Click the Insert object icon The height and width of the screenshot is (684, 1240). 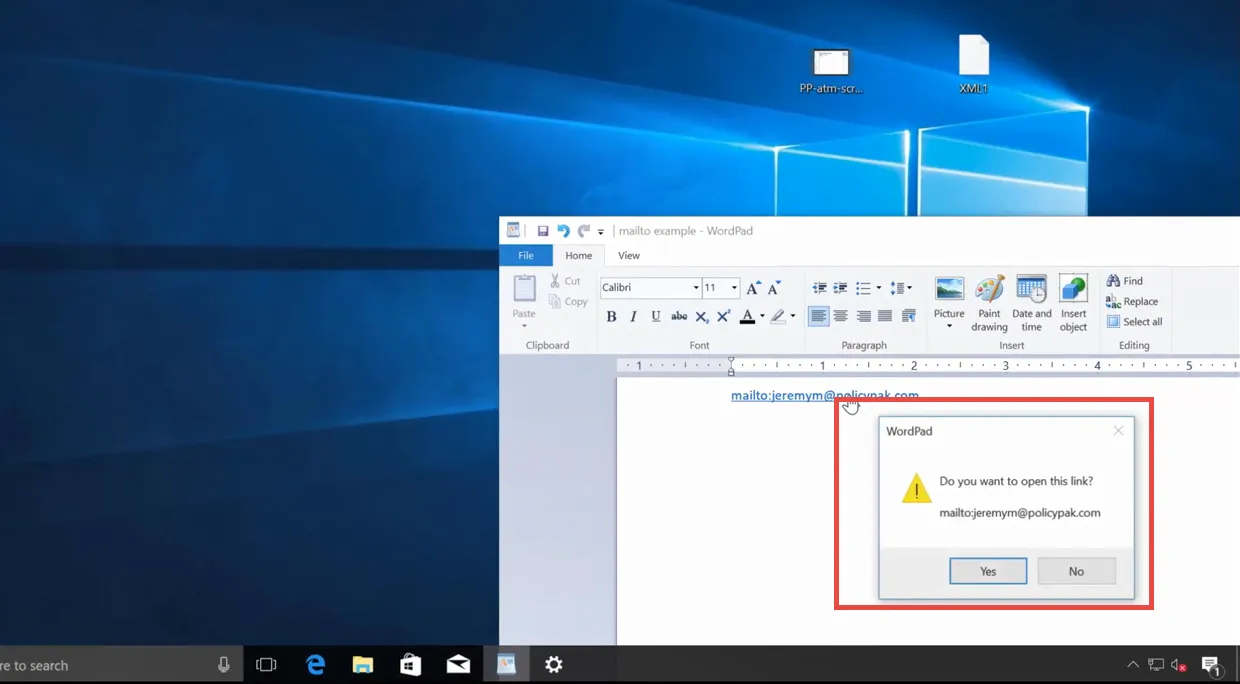1073,289
